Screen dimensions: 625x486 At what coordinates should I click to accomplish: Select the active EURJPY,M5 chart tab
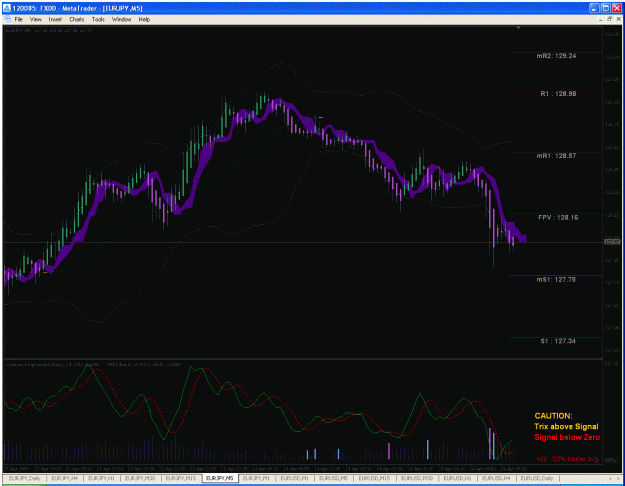click(x=220, y=478)
